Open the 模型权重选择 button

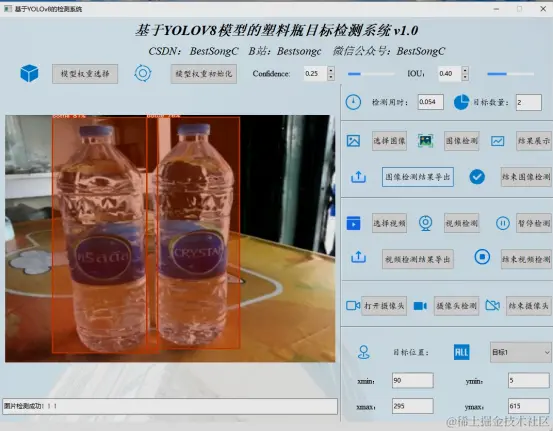tap(85, 74)
